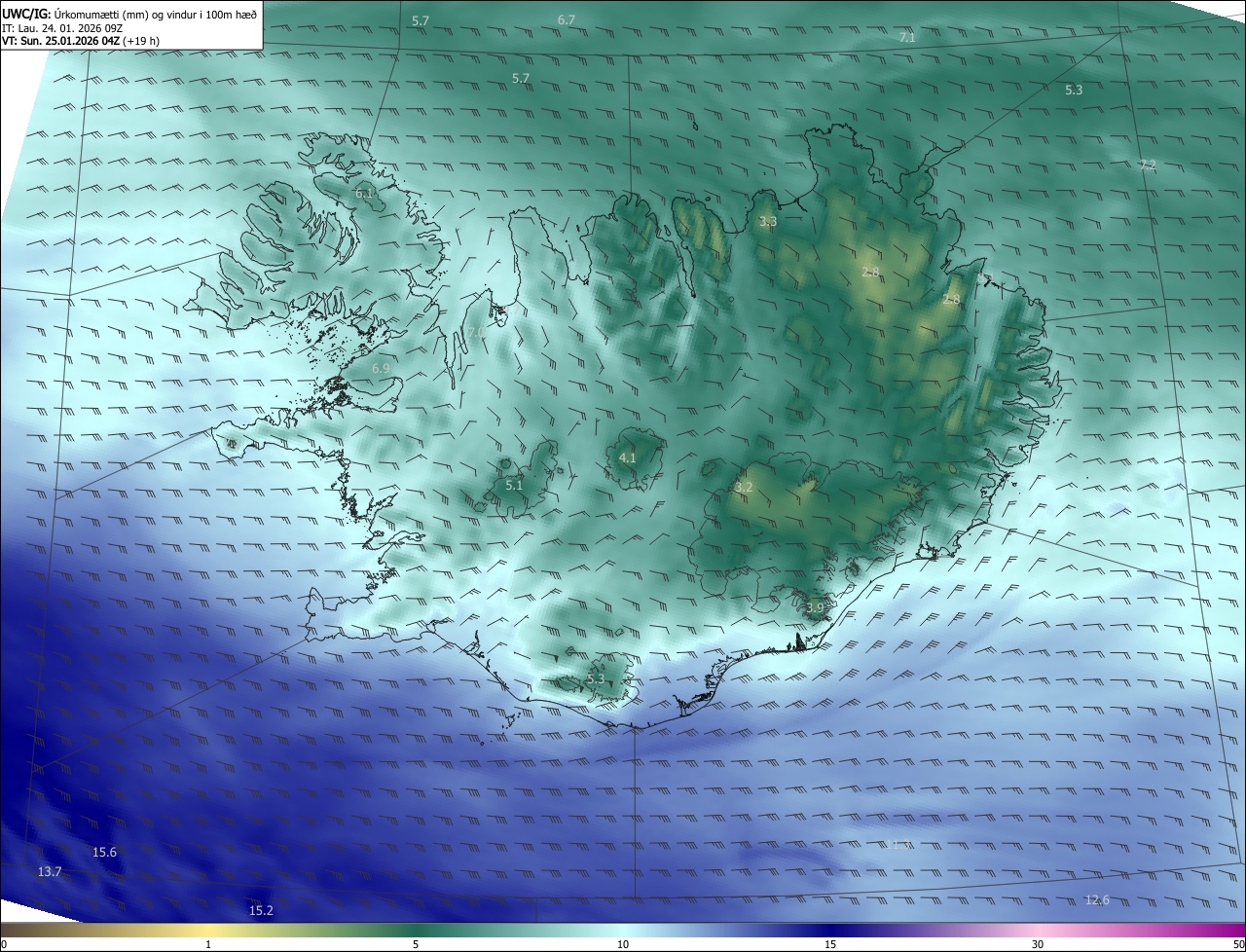Click the yellow band above '1' on the color scale

208,930
